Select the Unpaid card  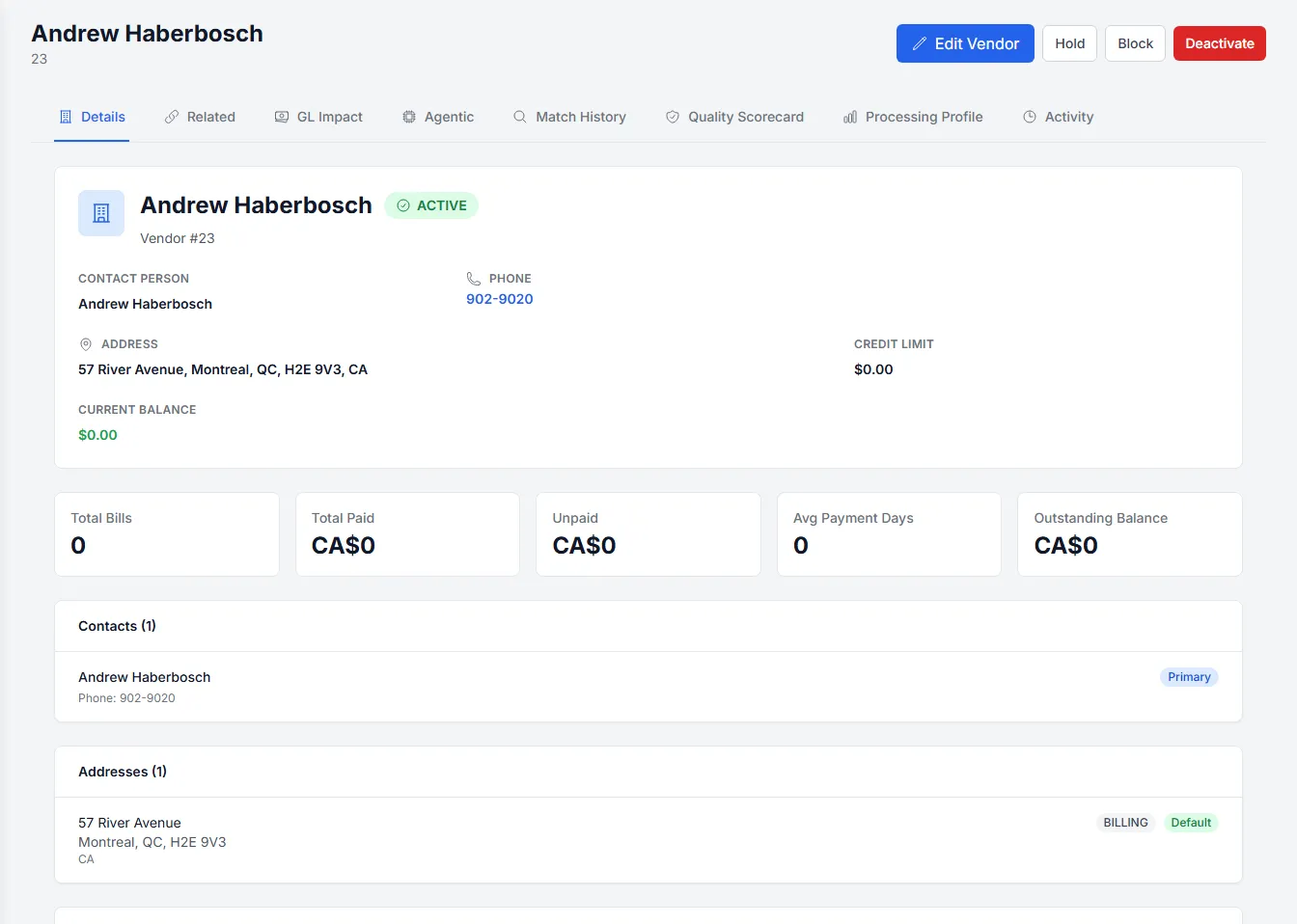(648, 534)
